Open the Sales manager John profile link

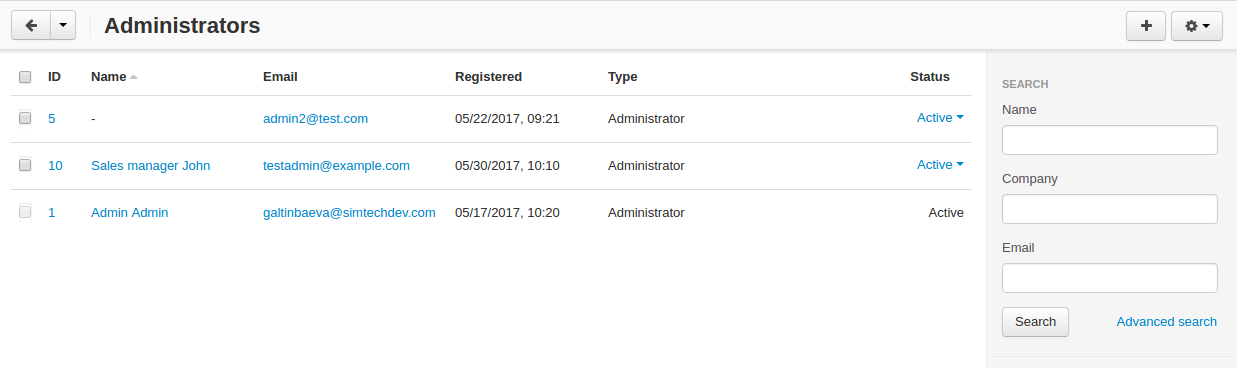(x=150, y=165)
